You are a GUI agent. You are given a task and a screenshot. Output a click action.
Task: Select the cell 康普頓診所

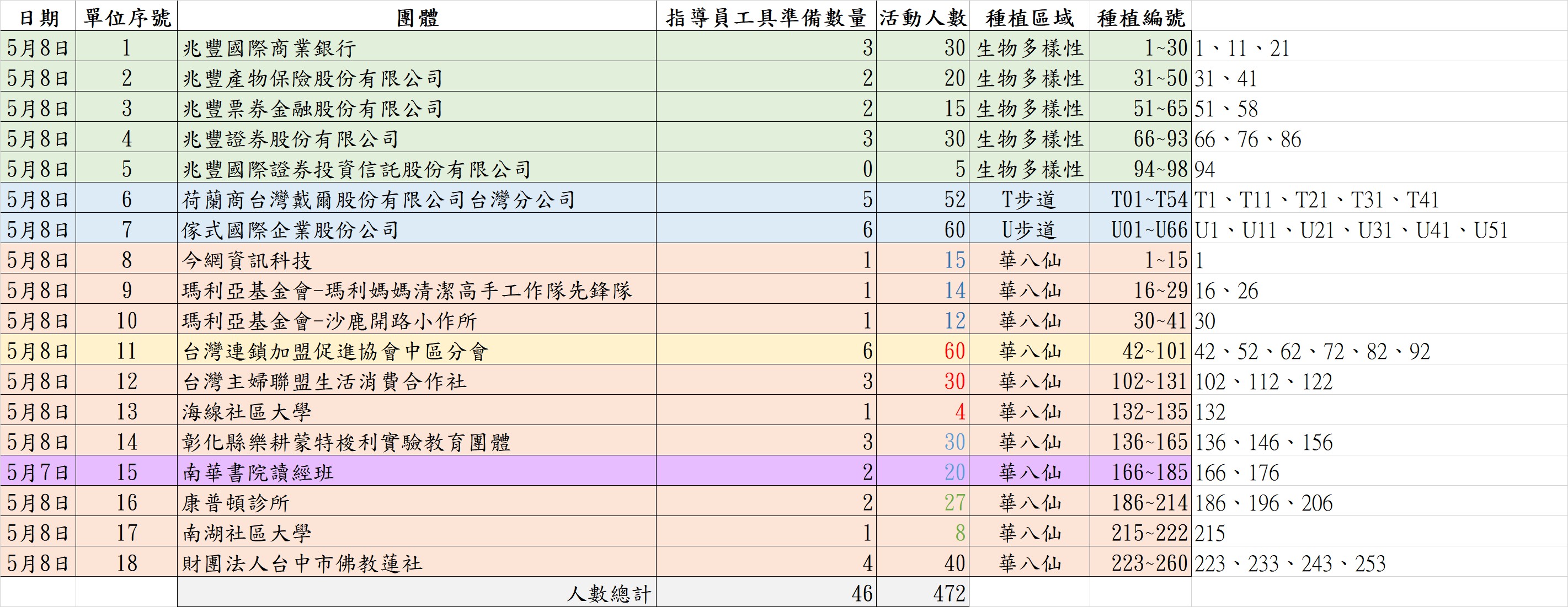tap(417, 502)
